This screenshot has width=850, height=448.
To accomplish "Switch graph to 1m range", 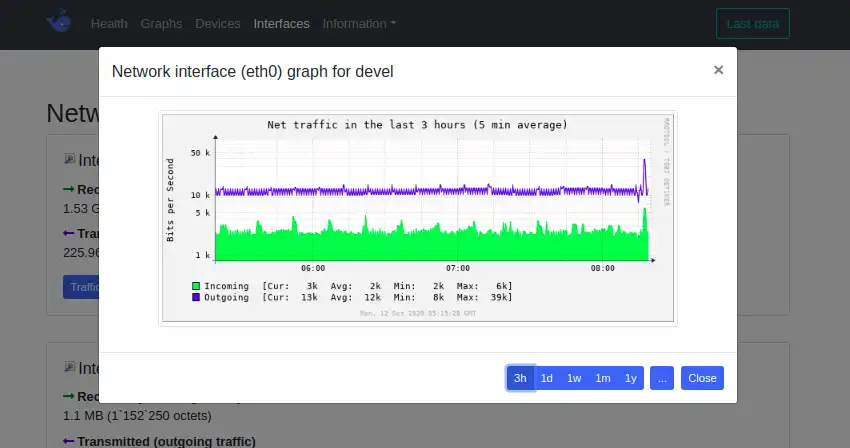I will tap(603, 378).
